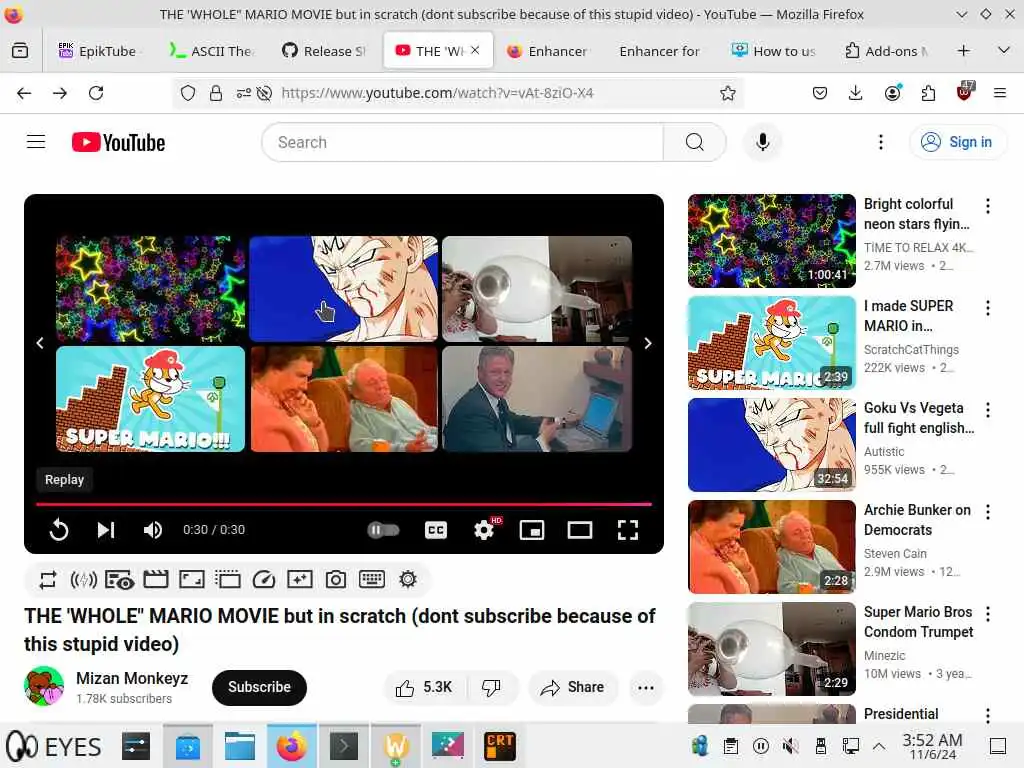1024x768 pixels.
Task: Open options for Bright colorful neon stars
Action: pos(987,206)
